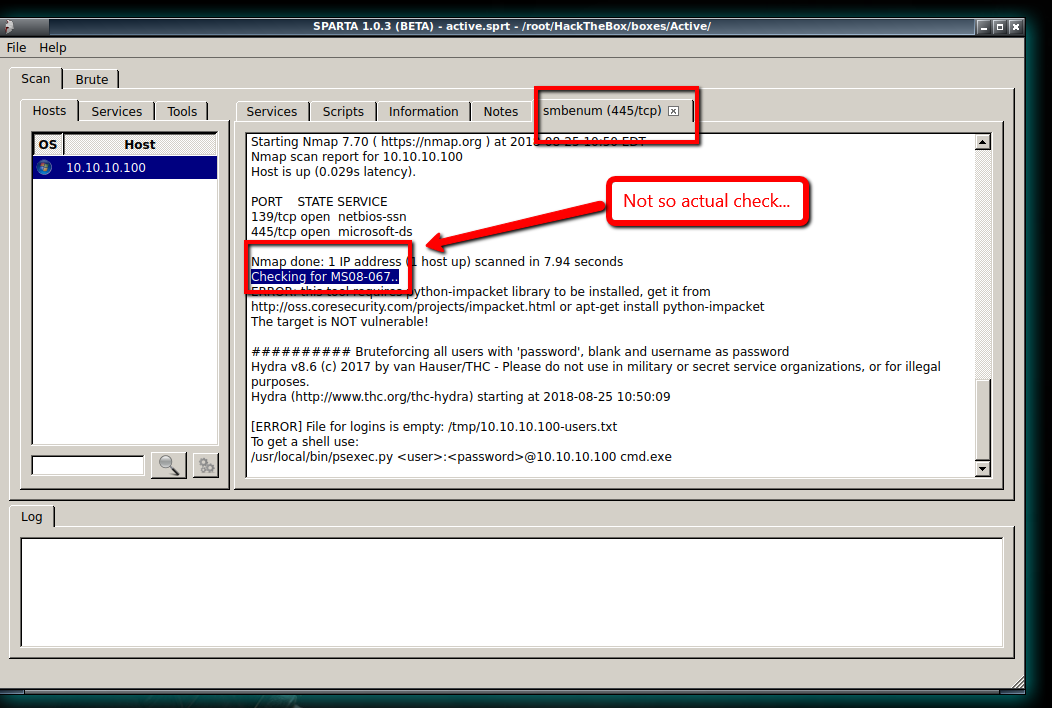Screen dimensions: 1052x708
Task: Click the host filter text field
Action: click(x=88, y=465)
